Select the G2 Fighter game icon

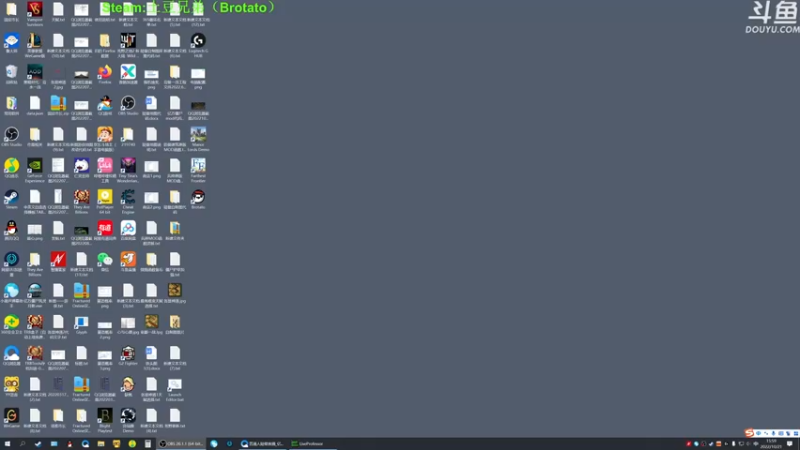pyautogui.click(x=128, y=356)
